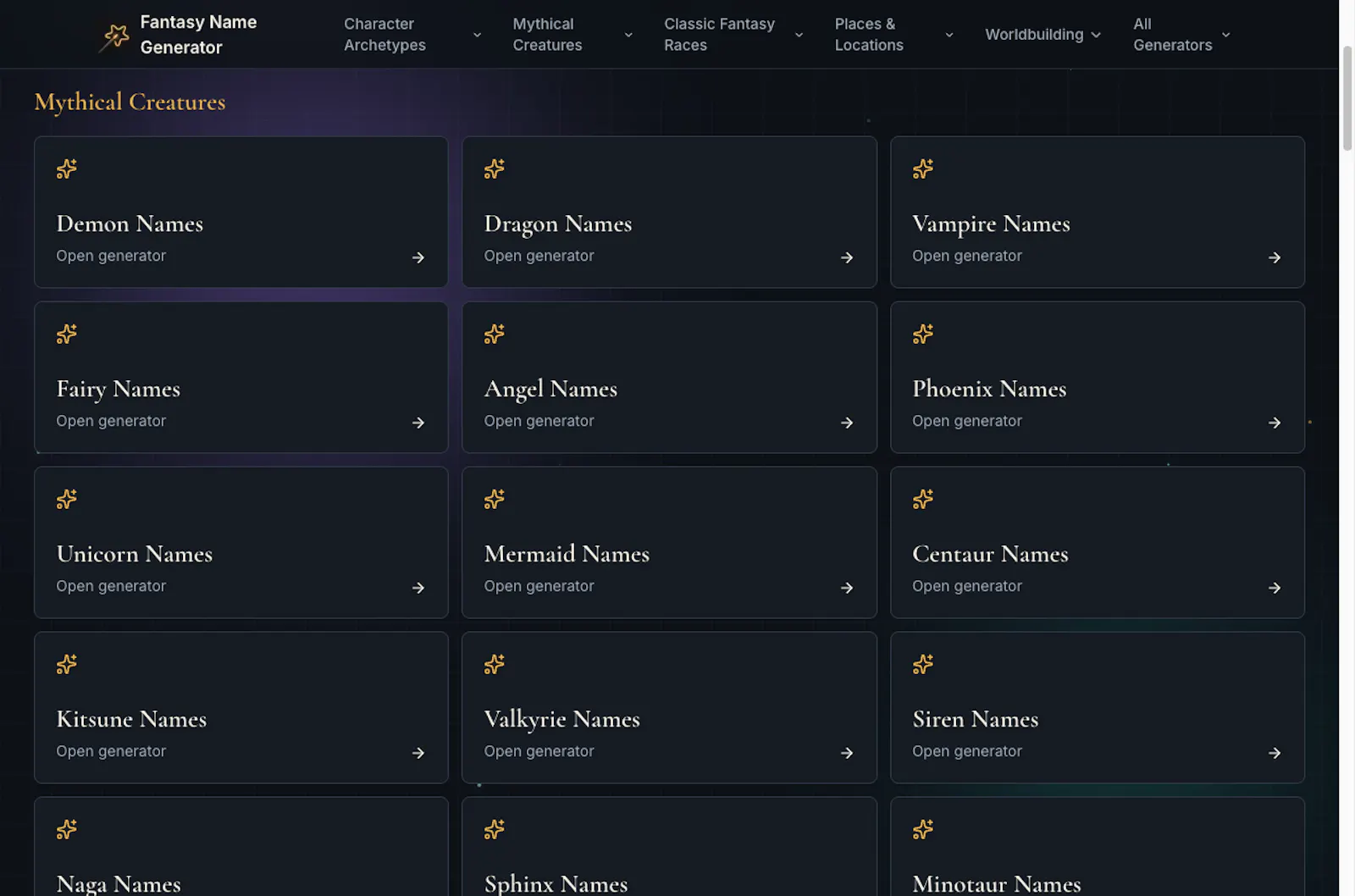The height and width of the screenshot is (896, 1355).
Task: Open Valkyrie Names generator title
Action: (562, 719)
